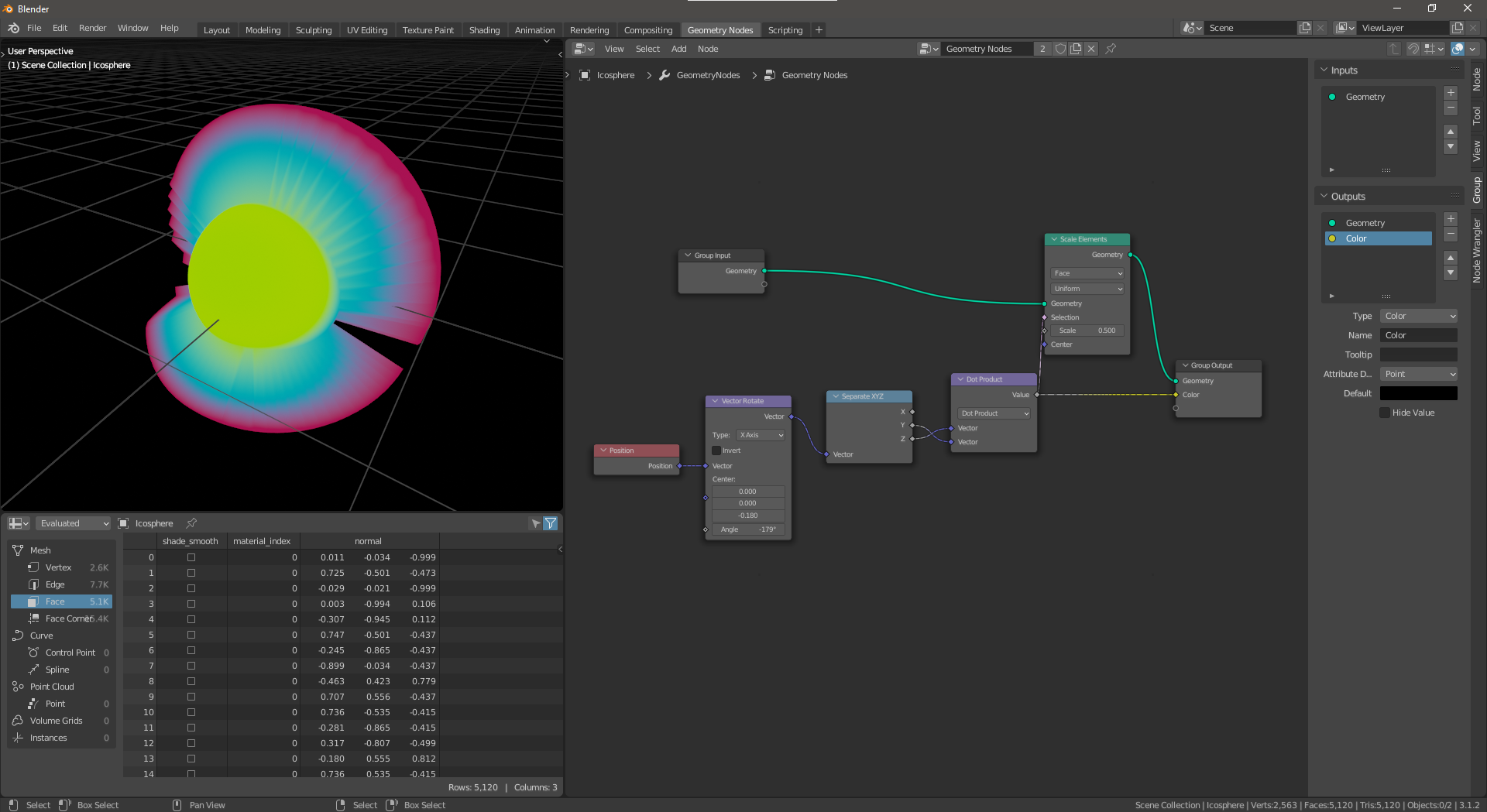Viewport: 1487px width, 812px height.
Task: Collapse the Outputs panel
Action: click(1348, 197)
